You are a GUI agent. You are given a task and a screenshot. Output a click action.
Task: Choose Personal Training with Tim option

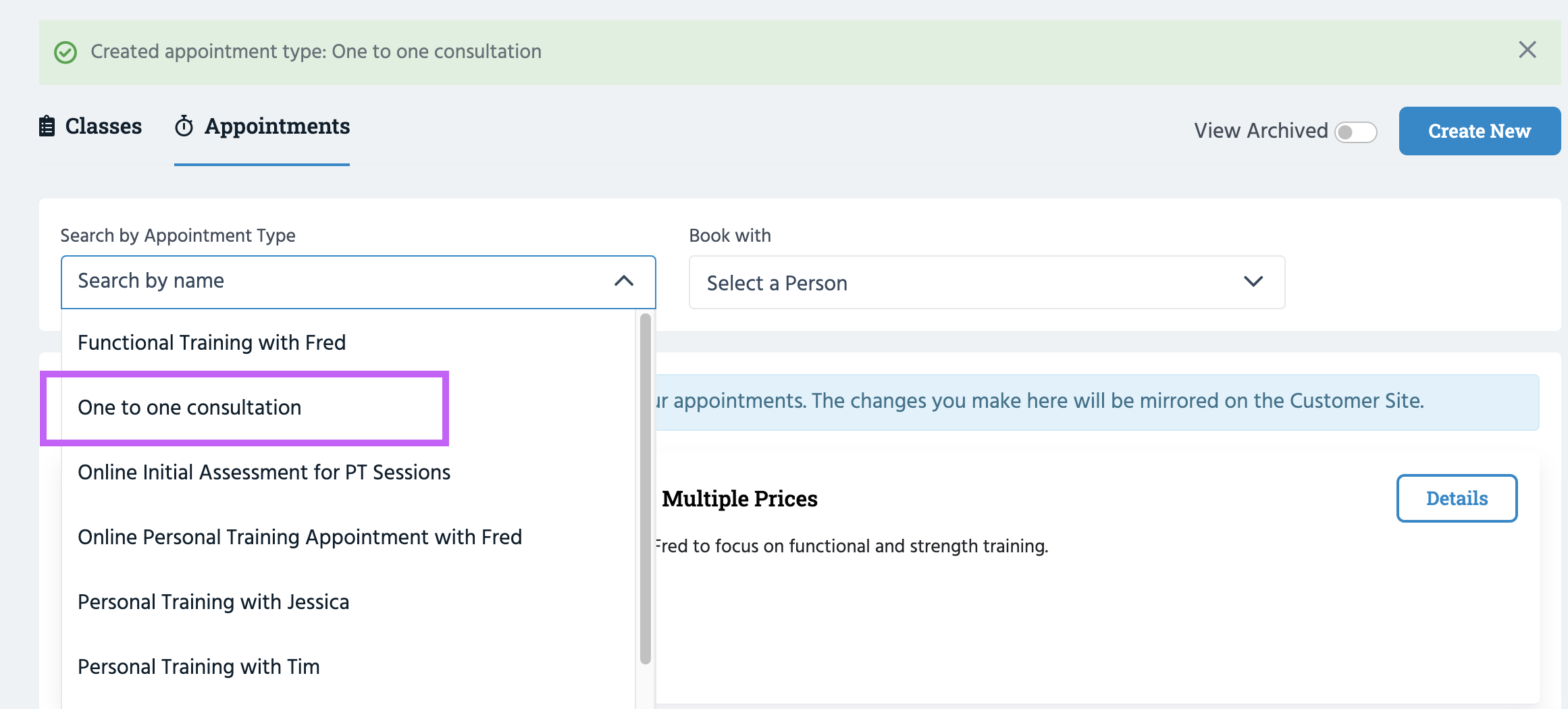(199, 667)
